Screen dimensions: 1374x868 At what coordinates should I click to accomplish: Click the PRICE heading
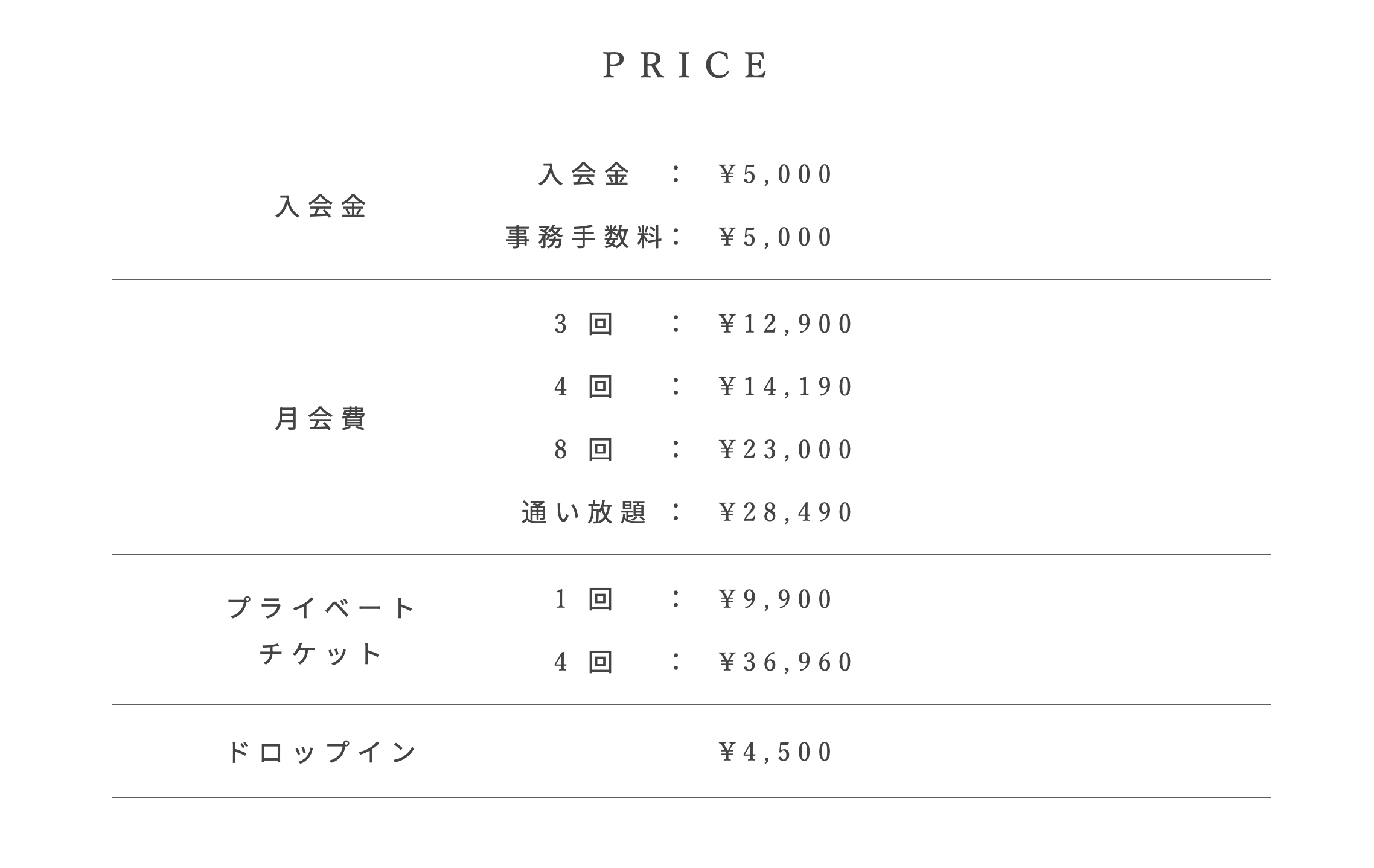point(686,65)
